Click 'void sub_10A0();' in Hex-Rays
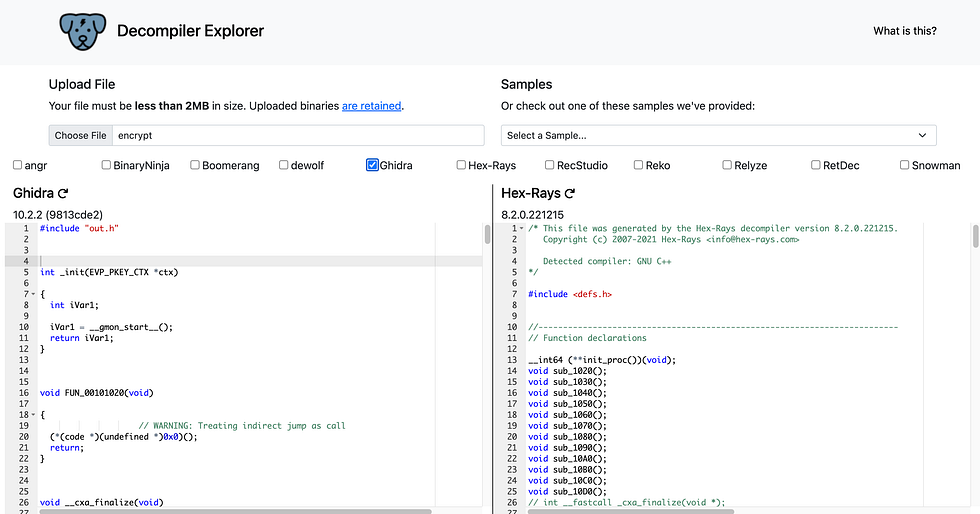Viewport: 980px width, 514px height. [x=568, y=458]
